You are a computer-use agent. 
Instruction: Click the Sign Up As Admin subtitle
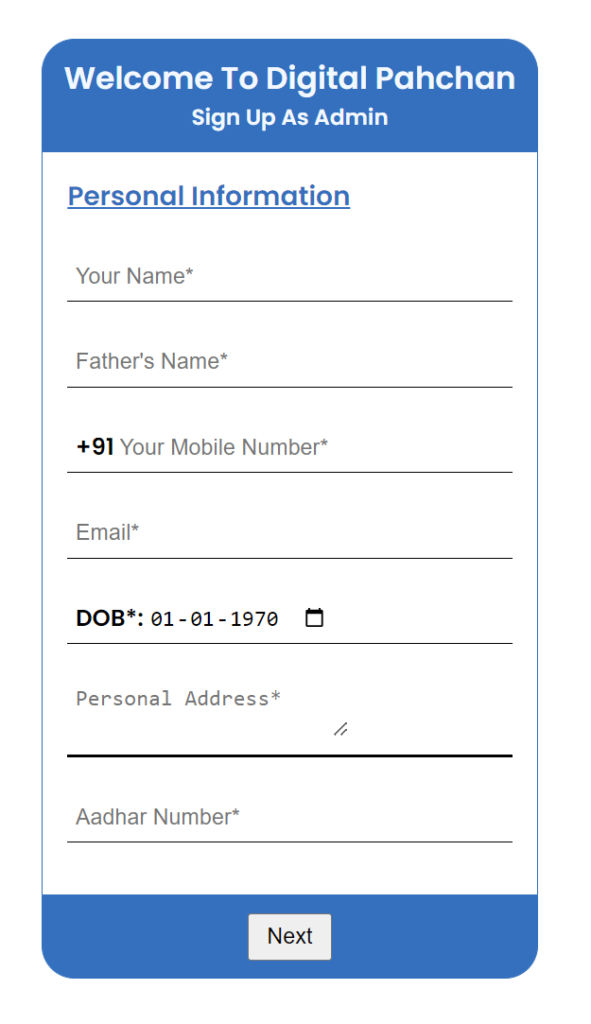point(290,118)
